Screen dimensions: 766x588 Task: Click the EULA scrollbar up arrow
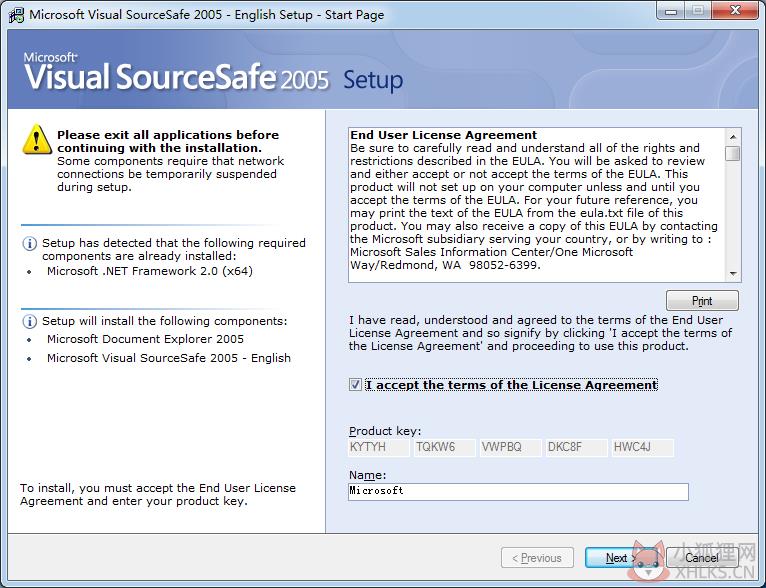click(x=733, y=136)
